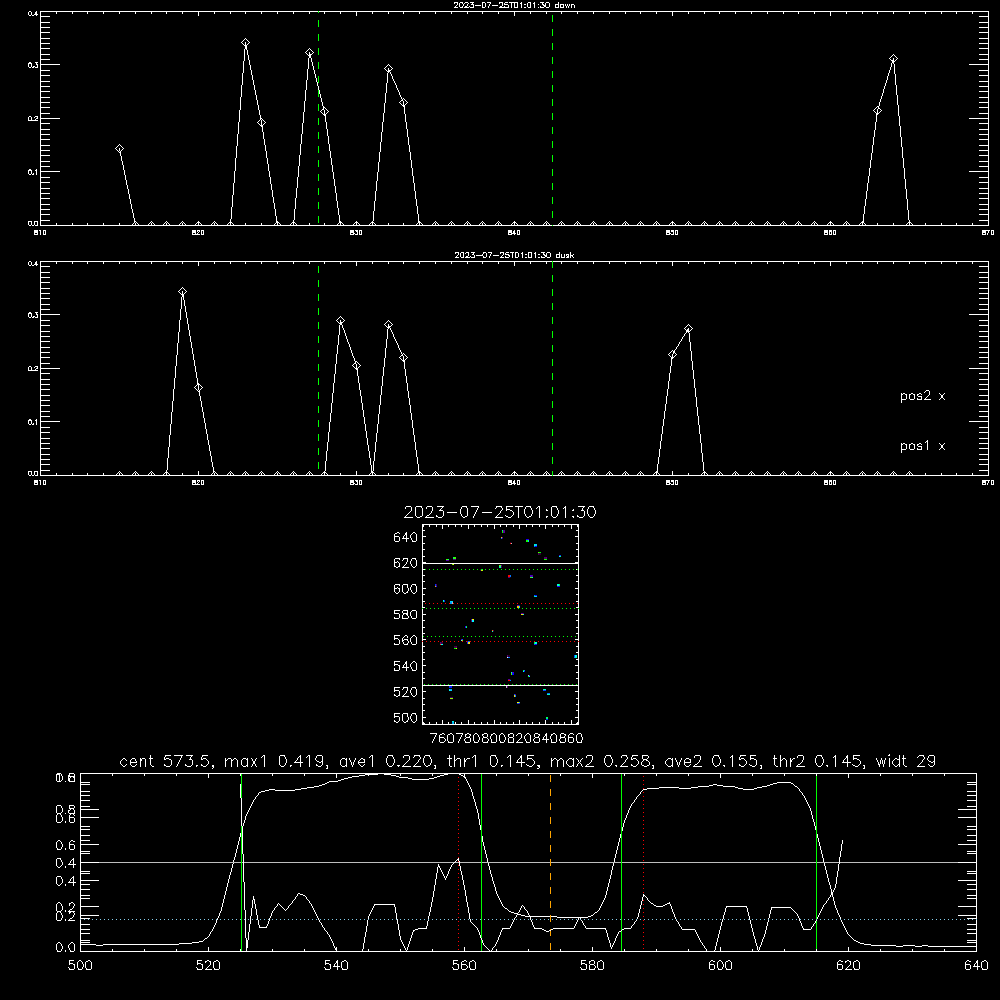
Task: Click the large "2023-07-25T01:01:30" title above scatter plot
Action: 500,512
